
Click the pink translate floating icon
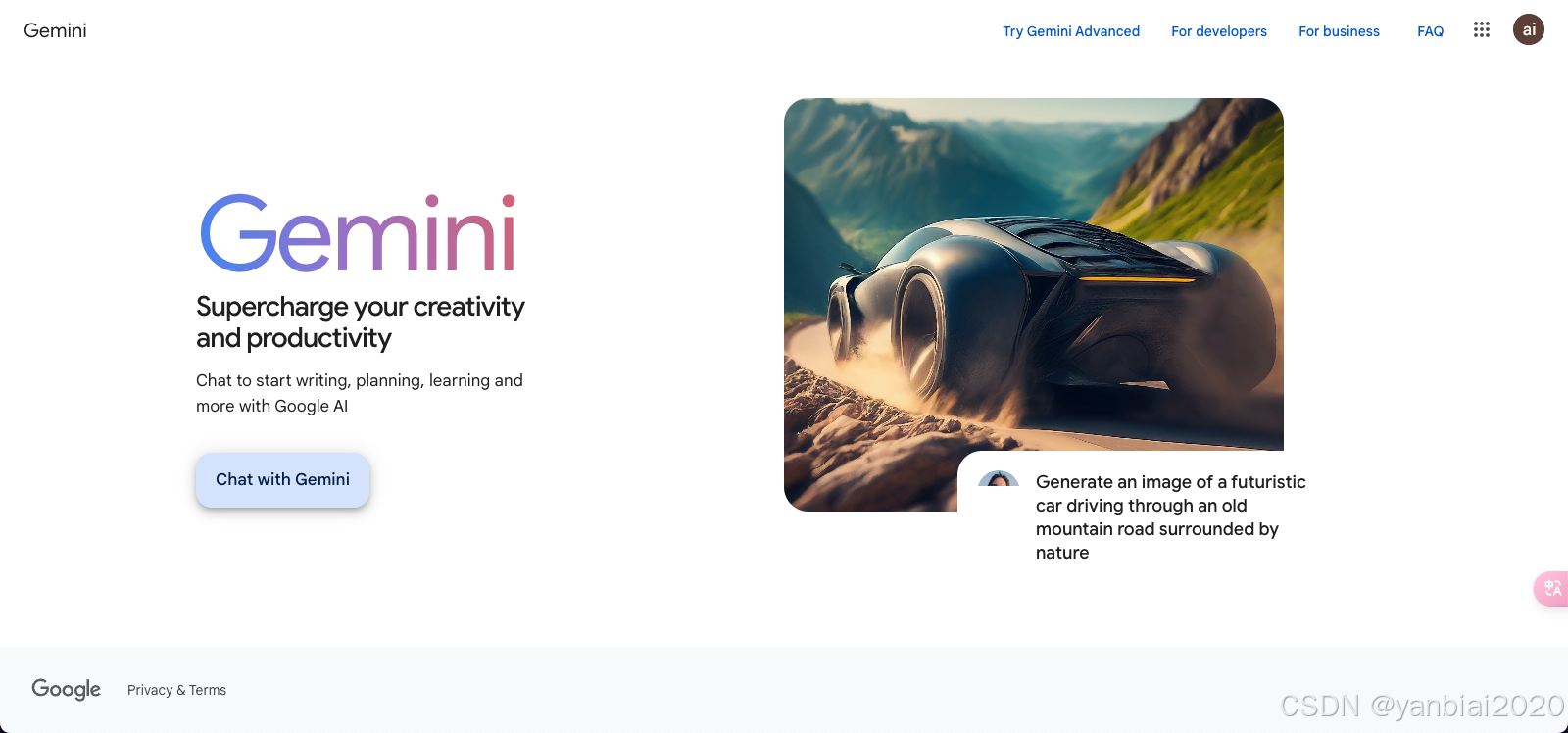pos(1551,589)
